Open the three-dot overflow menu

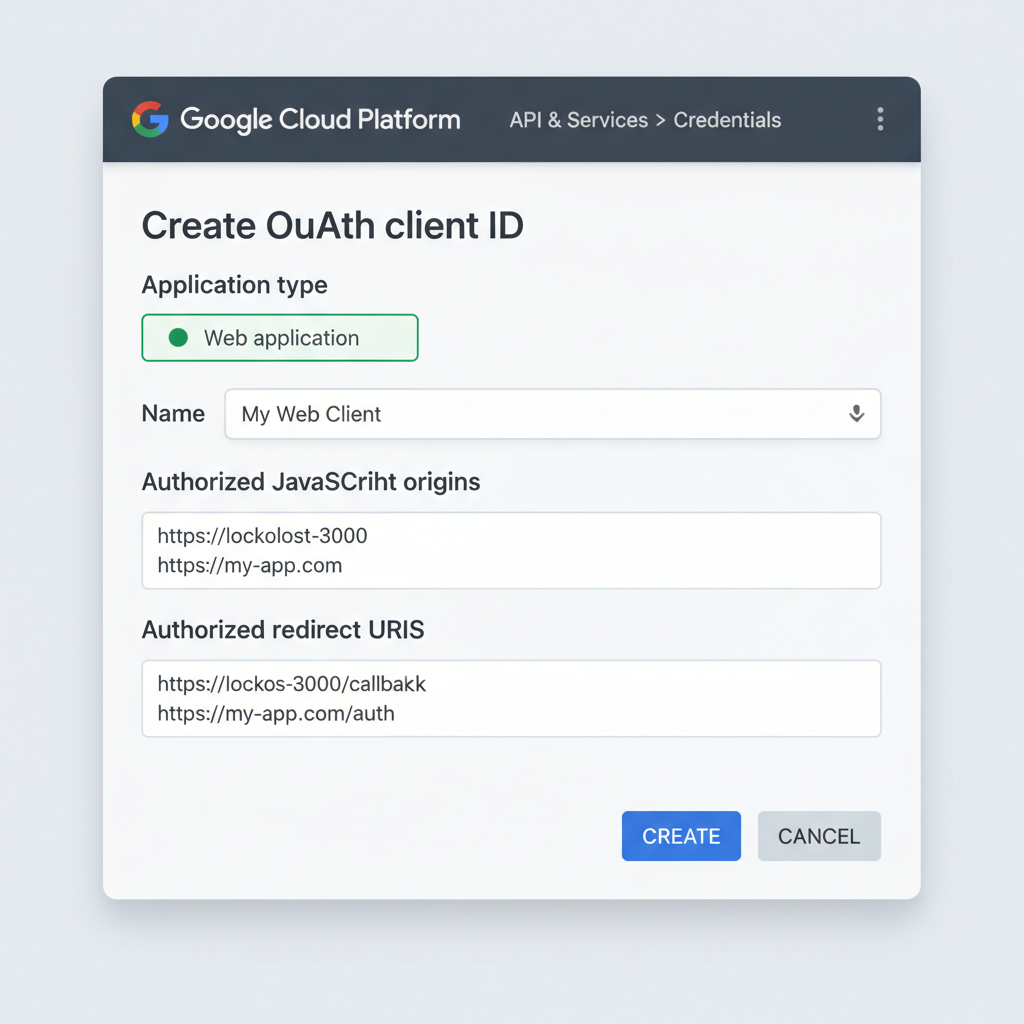click(880, 119)
